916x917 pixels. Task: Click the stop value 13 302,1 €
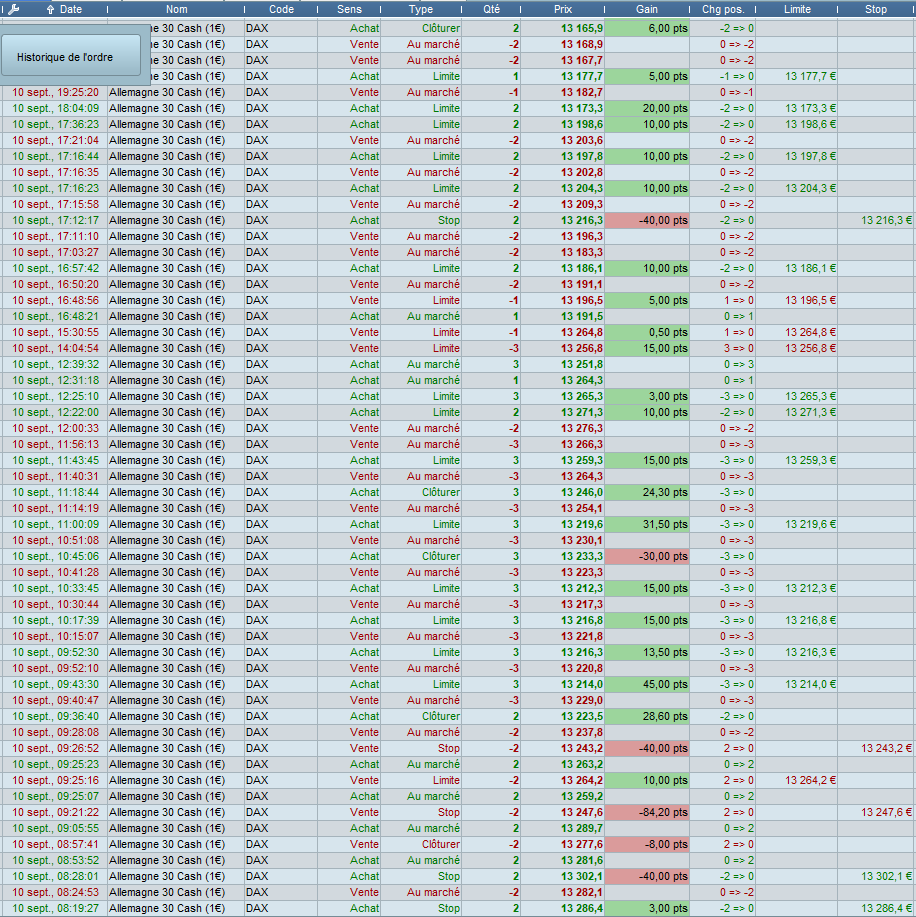[x=886, y=876]
